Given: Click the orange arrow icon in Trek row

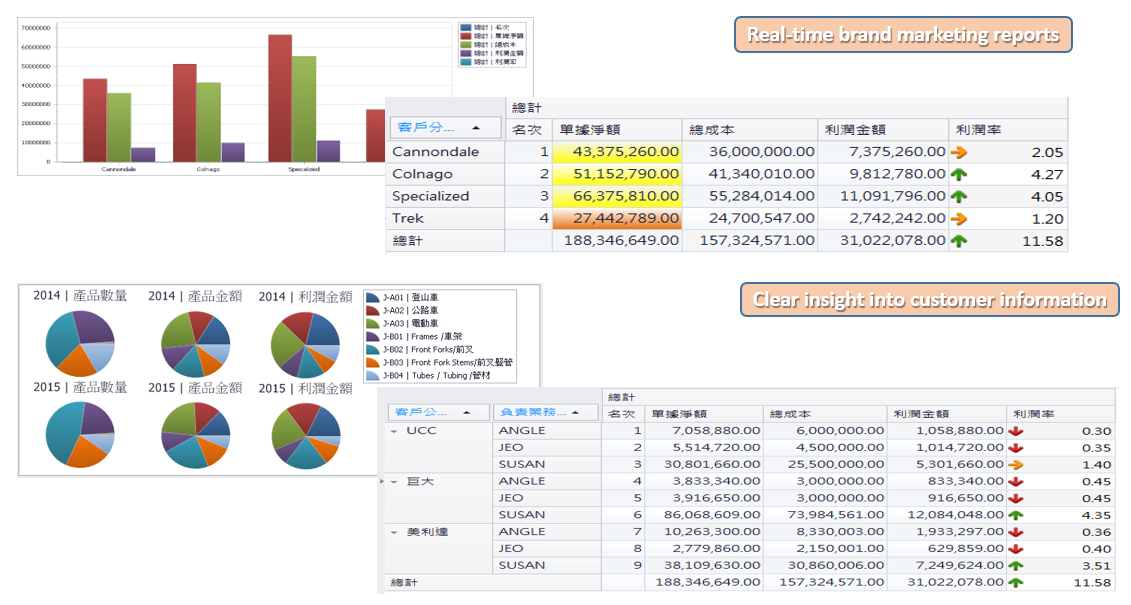Looking at the screenshot, I should (x=960, y=218).
